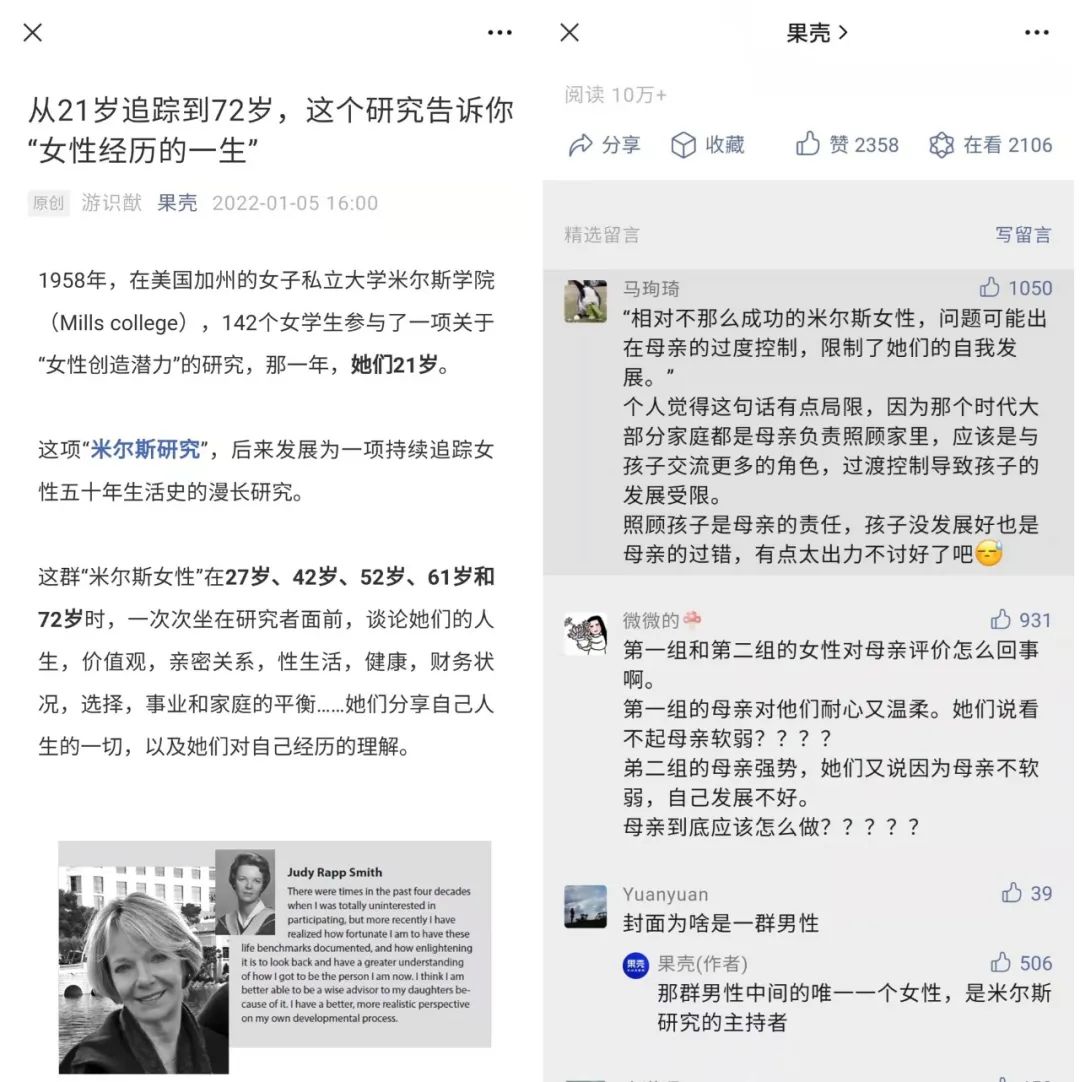Tap the 收藏 cube icon to save the article
The height and width of the screenshot is (1082, 1080).
click(x=683, y=145)
